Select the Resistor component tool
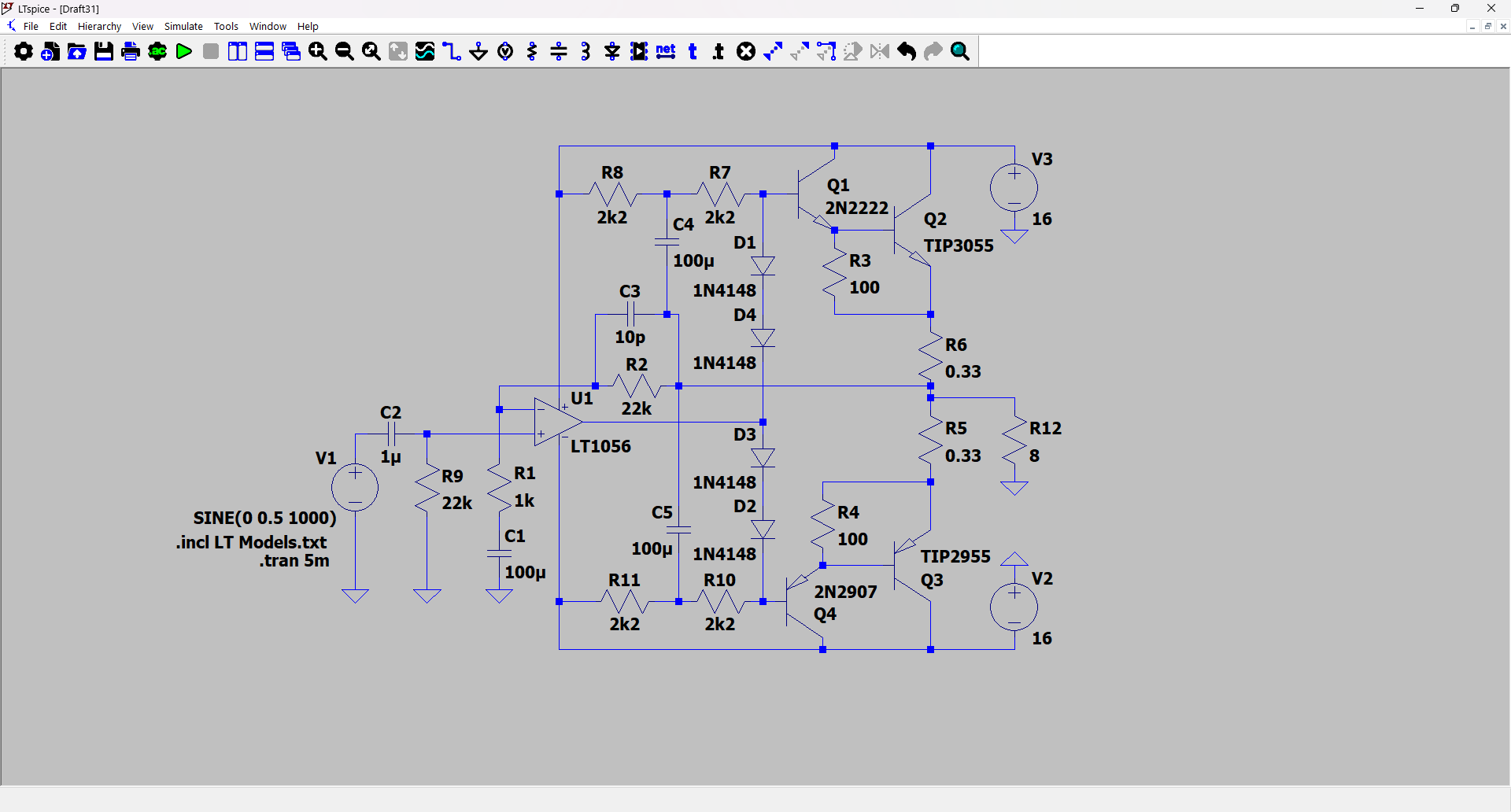Image resolution: width=1511 pixels, height=812 pixels. [x=532, y=52]
